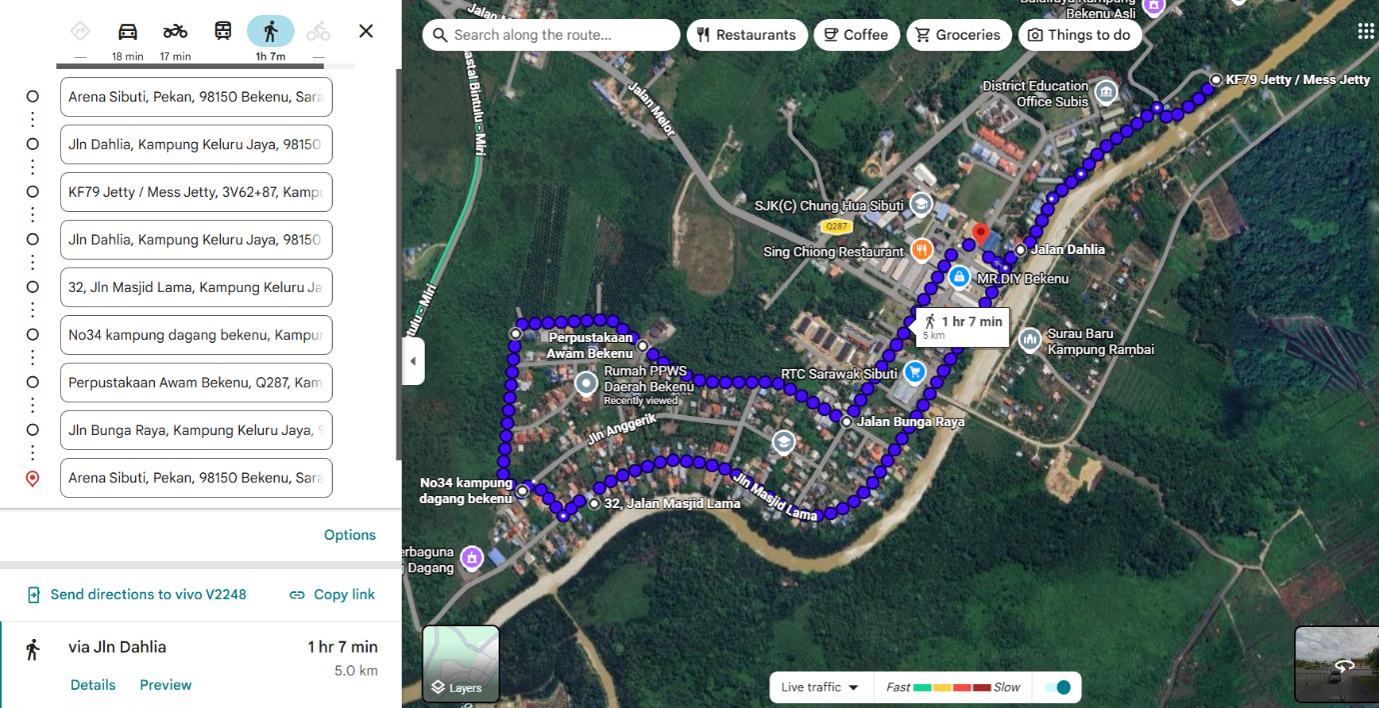Screen dimensions: 1379x708
Task: Open the Live traffic dropdown
Action: click(x=820, y=687)
